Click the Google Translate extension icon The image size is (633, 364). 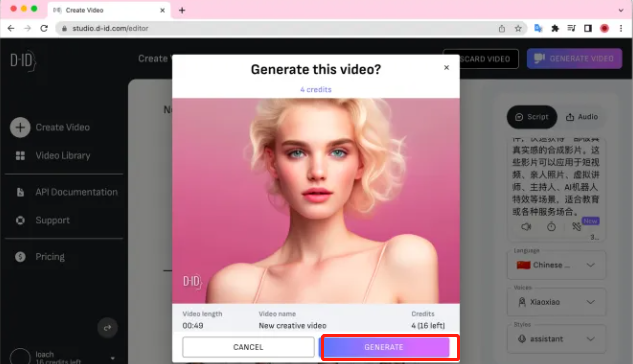pyautogui.click(x=538, y=28)
